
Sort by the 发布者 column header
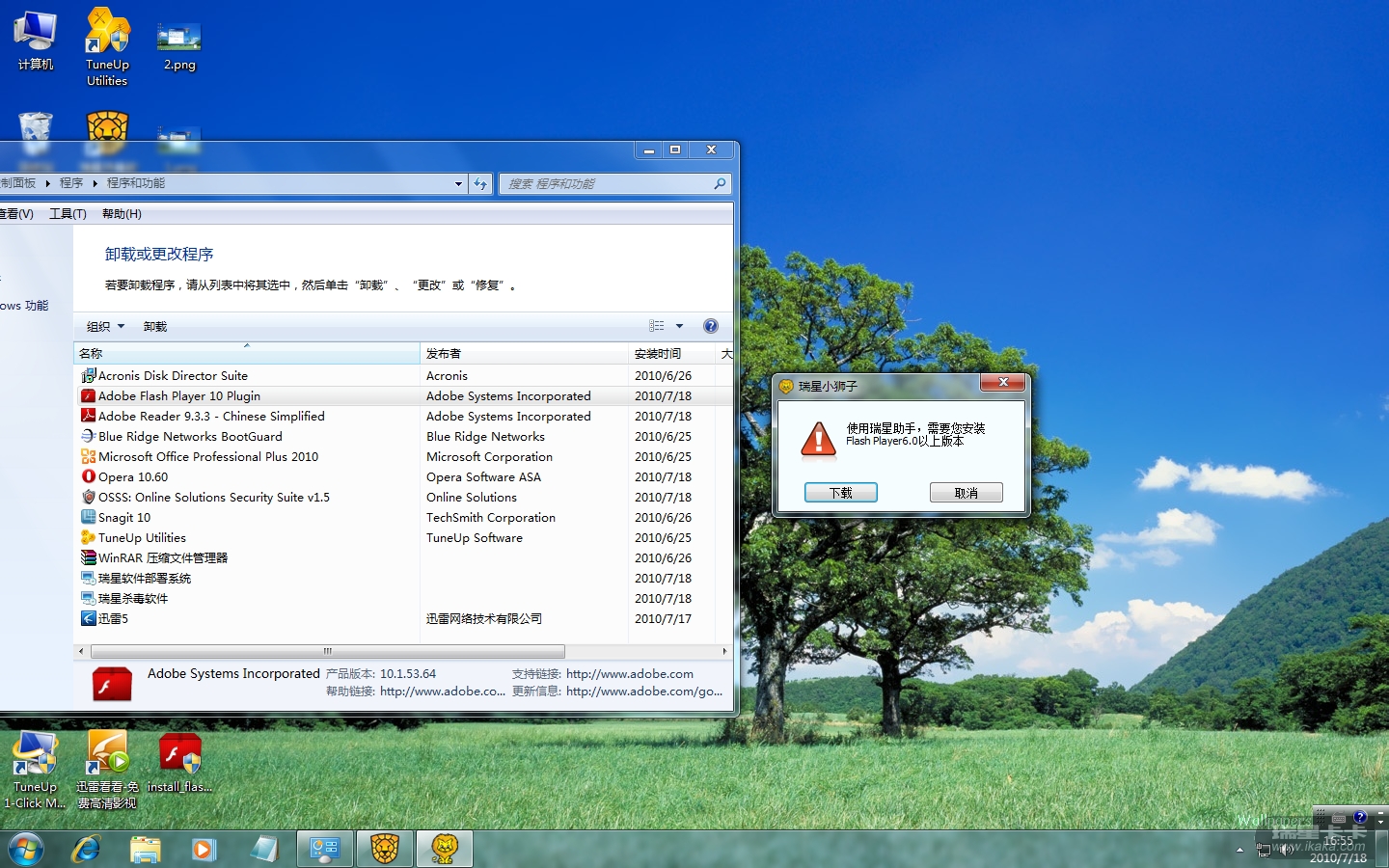point(524,354)
